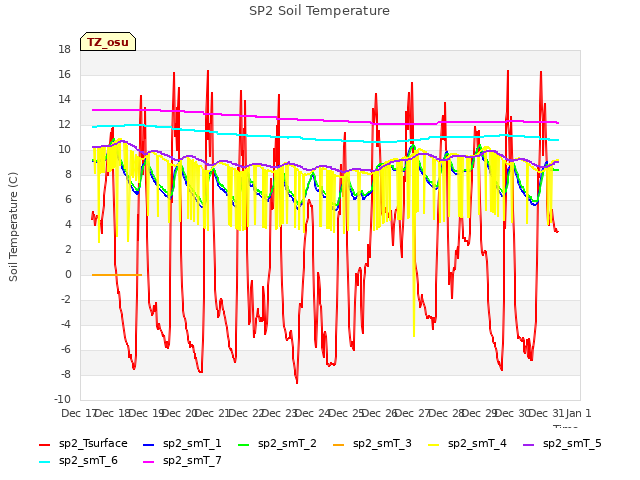Click the yellow sp2_smT_4 legend swatch
This screenshot has width=640, height=480.
click(x=433, y=444)
